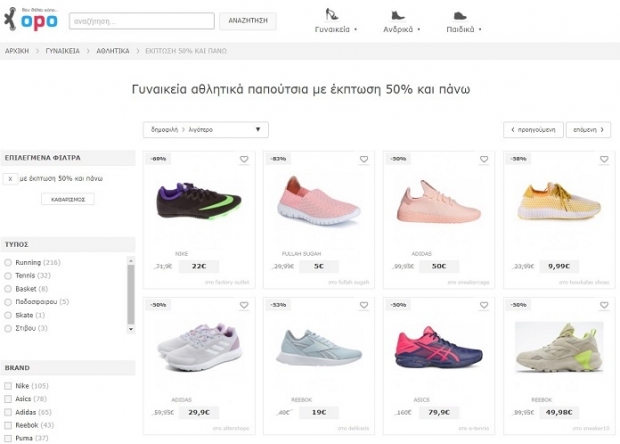Remove the 50% discount filter with X

pyautogui.click(x=10, y=179)
